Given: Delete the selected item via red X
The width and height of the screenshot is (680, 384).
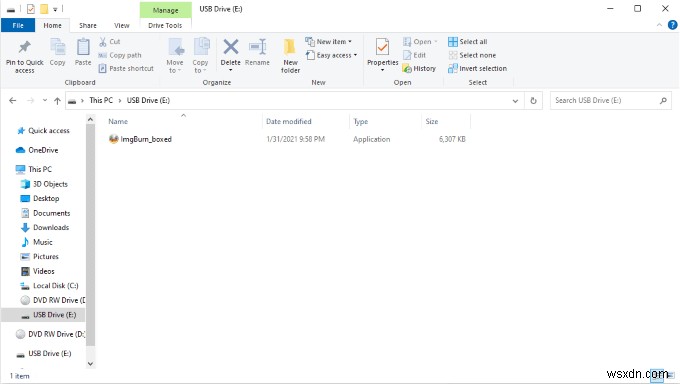Looking at the screenshot, I should click(x=230, y=48).
